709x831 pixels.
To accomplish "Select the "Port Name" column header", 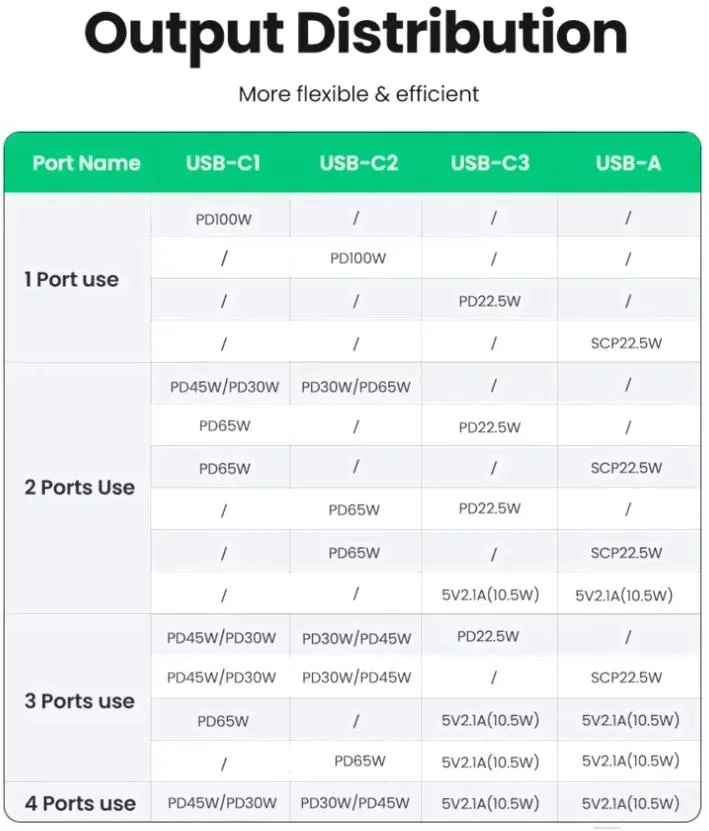I will pyautogui.click(x=86, y=163).
